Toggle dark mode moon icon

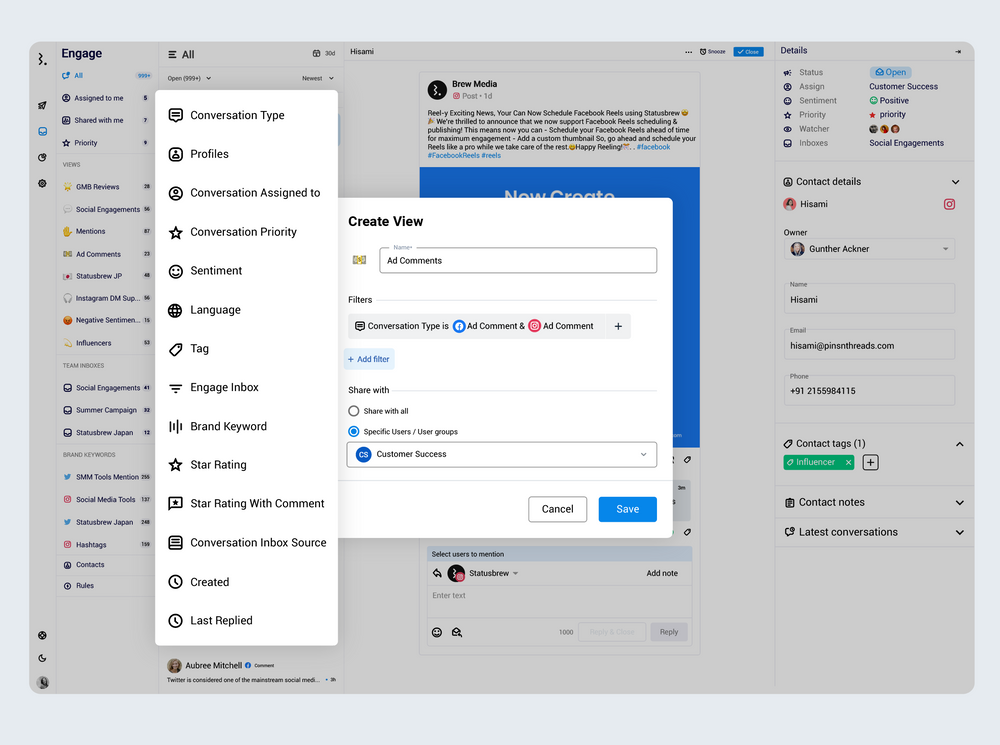(42, 658)
